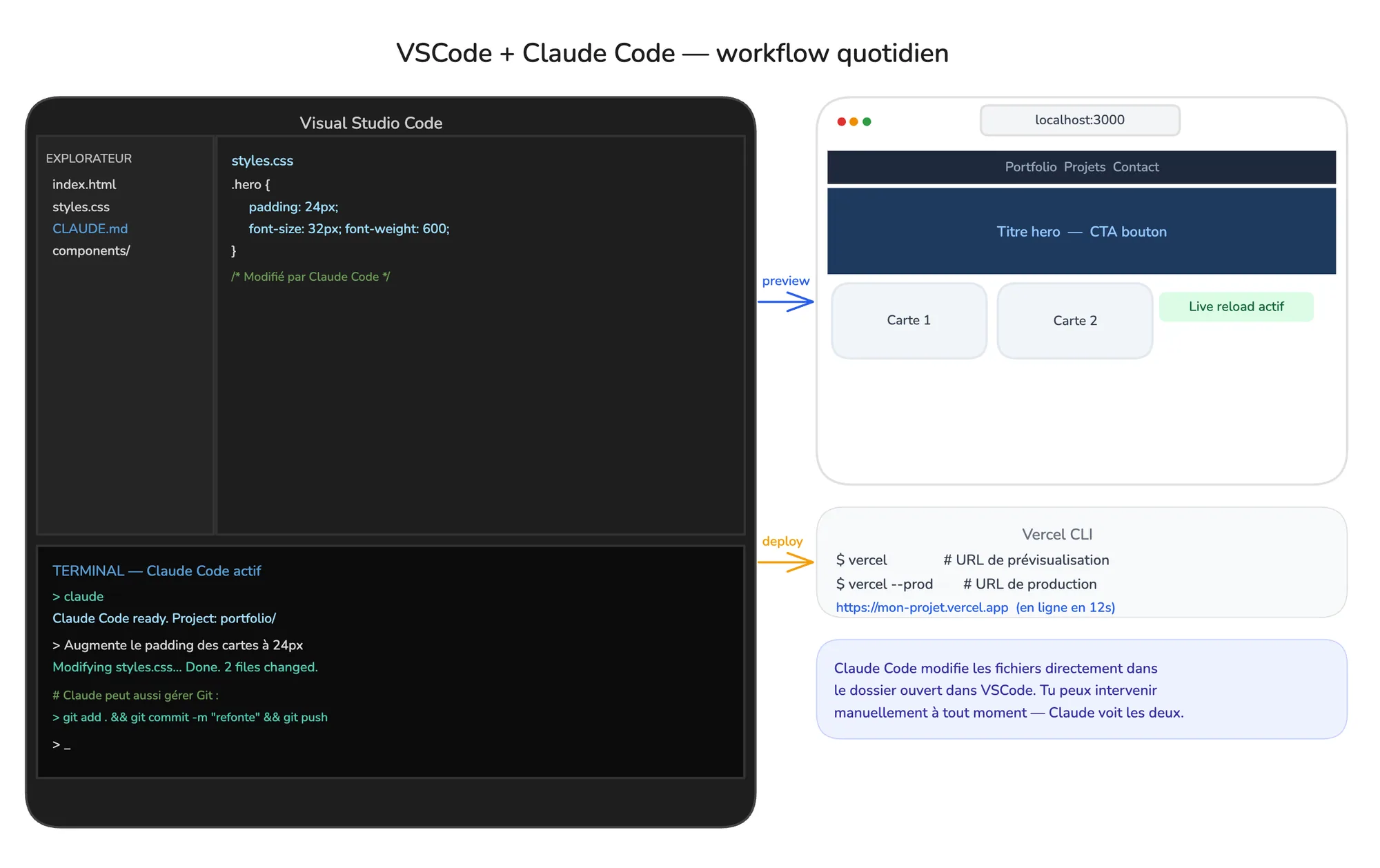Click the Vercel CLI heading
This screenshot has height=868, width=1380.
click(1057, 534)
